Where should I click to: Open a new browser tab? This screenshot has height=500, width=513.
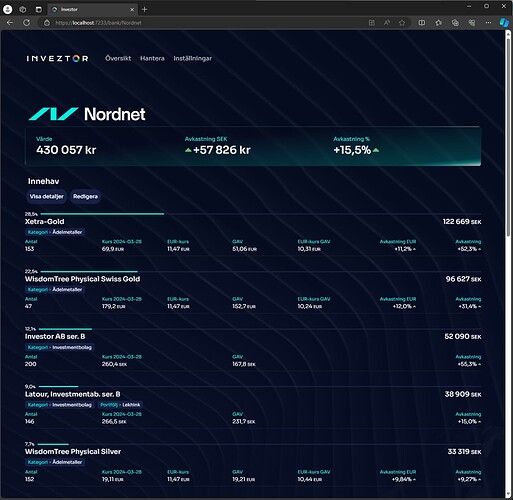[x=144, y=9]
